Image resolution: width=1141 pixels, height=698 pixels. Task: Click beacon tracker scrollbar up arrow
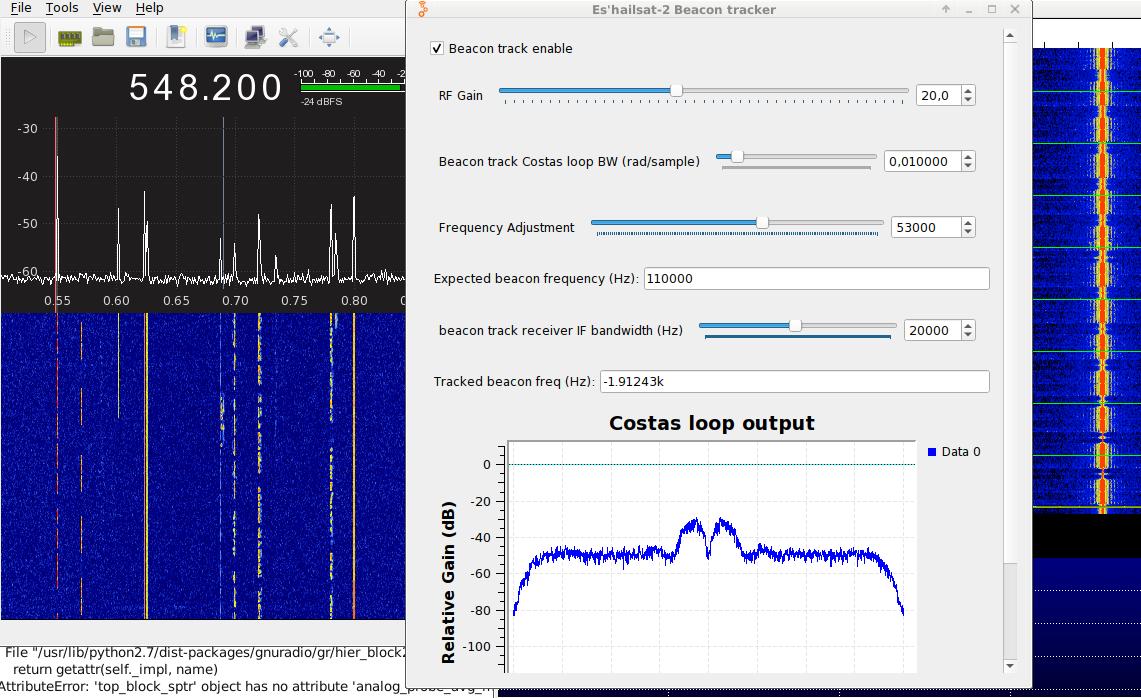pyautogui.click(x=1009, y=36)
